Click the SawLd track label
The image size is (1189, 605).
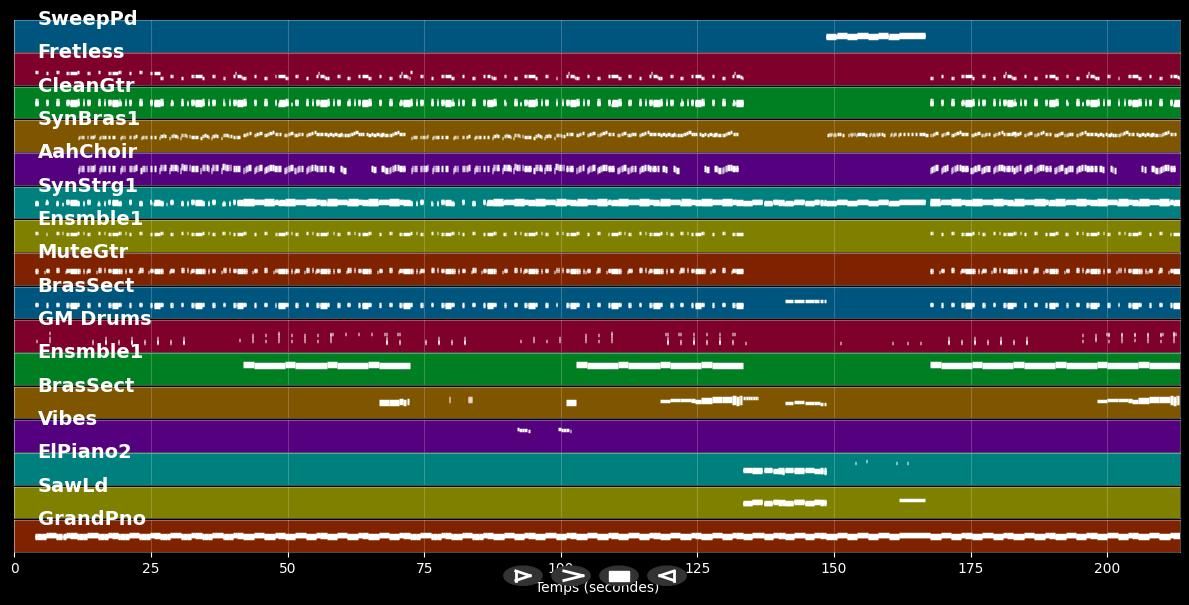point(72,486)
